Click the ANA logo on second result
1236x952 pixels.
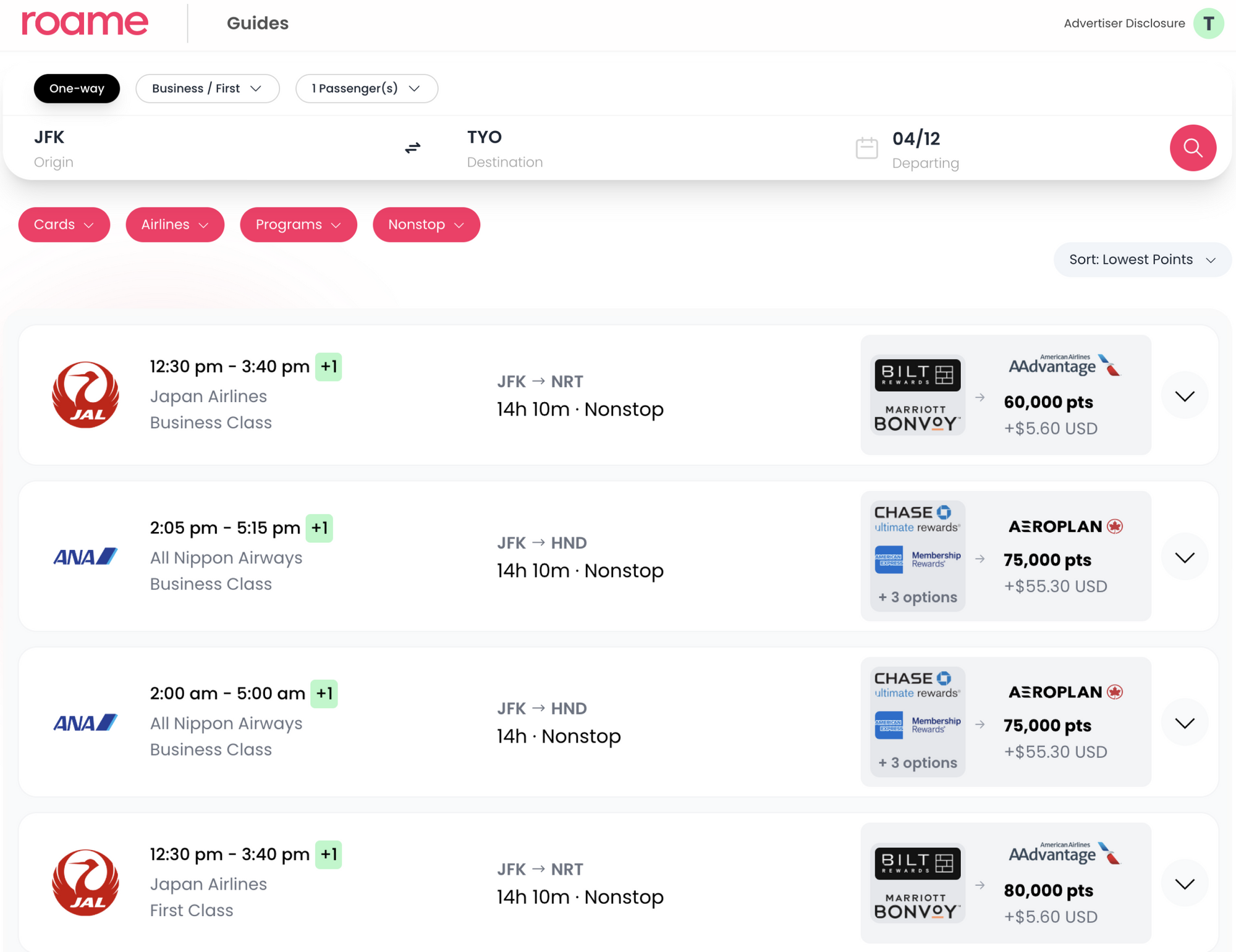85,556
